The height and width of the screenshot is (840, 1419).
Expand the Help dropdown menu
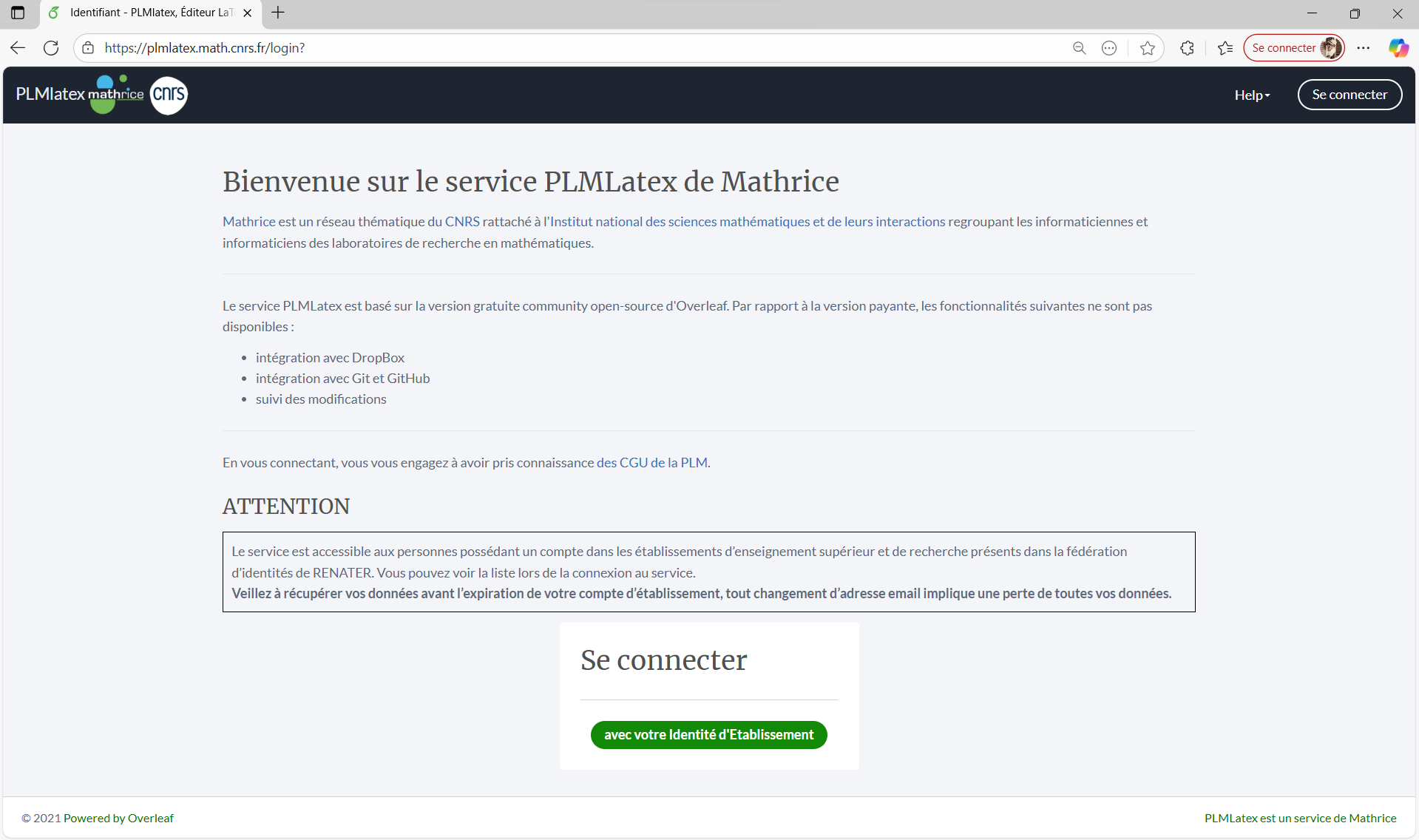[1251, 95]
